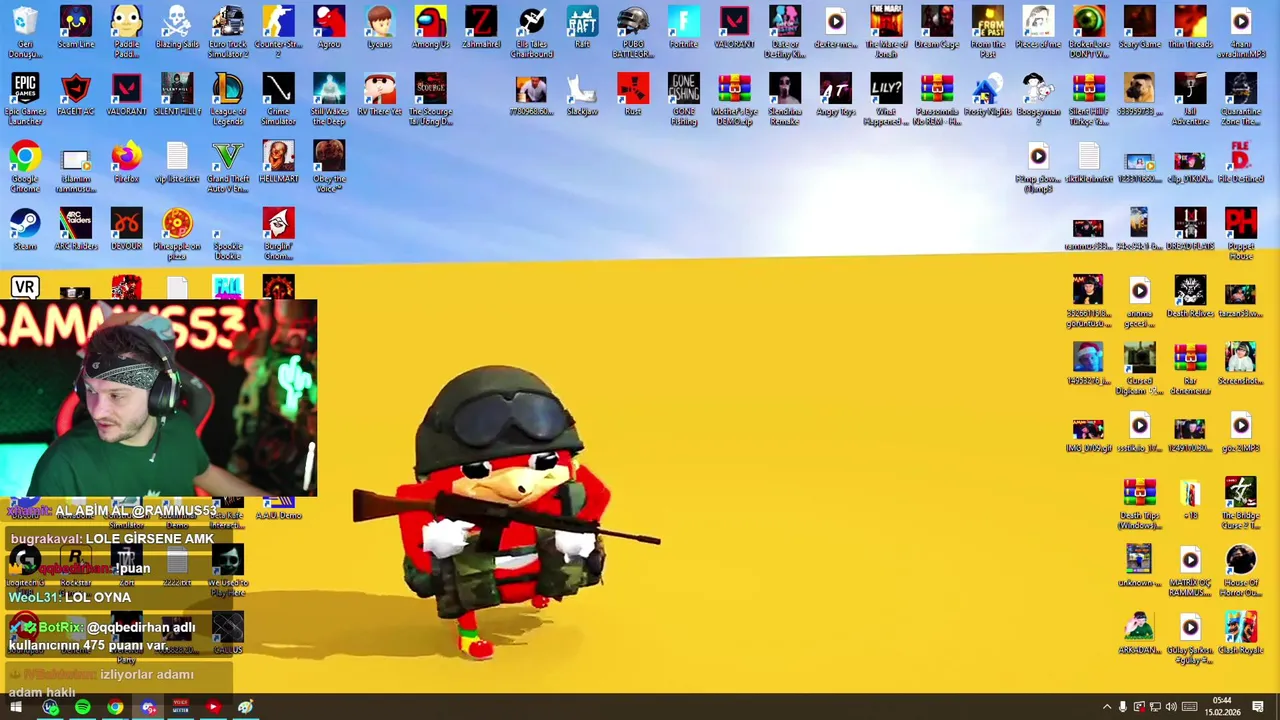Image resolution: width=1280 pixels, height=720 pixels.
Task: Open the Mother's Eye DEMO zip archive
Action: coord(734,98)
